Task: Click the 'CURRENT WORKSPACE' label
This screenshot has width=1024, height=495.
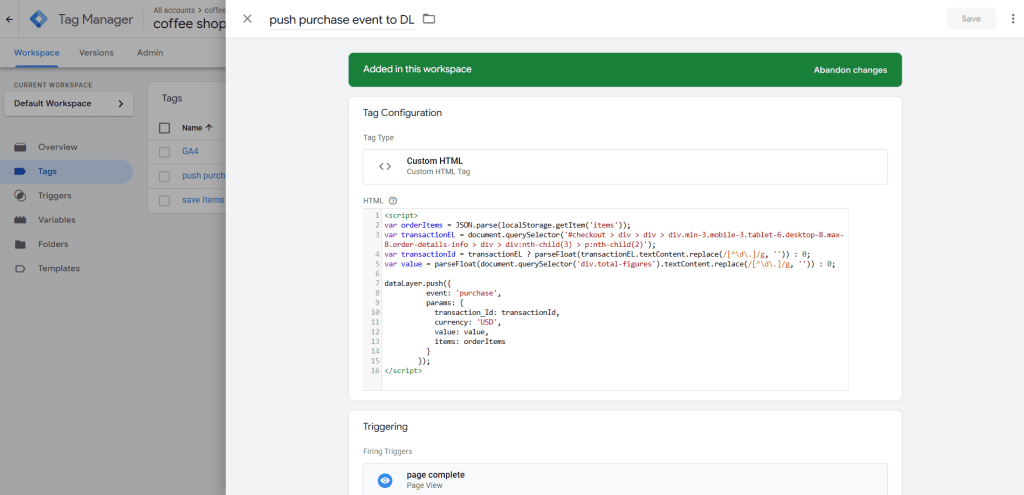Action: 53,85
